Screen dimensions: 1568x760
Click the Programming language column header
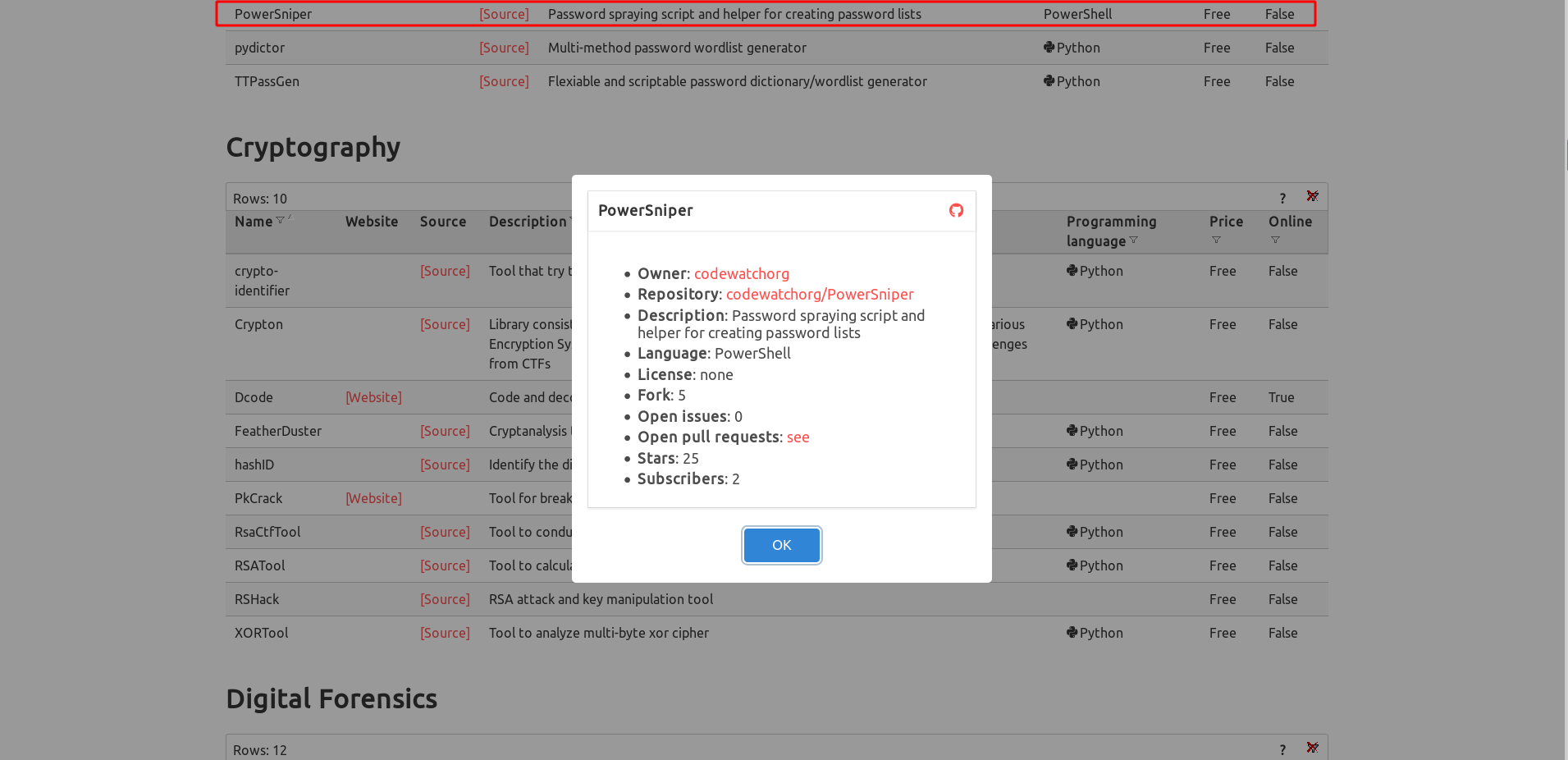pos(1111,231)
